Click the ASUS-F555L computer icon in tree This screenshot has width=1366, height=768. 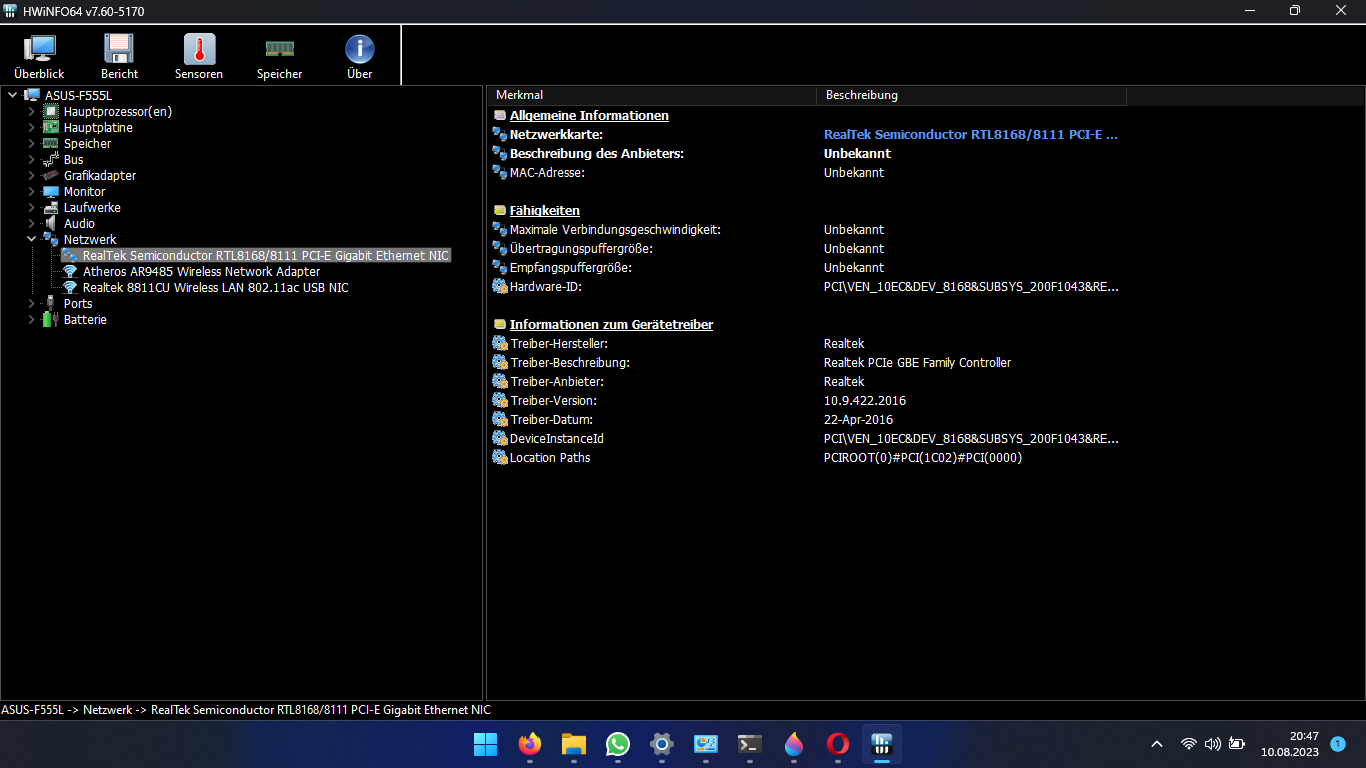(x=31, y=95)
